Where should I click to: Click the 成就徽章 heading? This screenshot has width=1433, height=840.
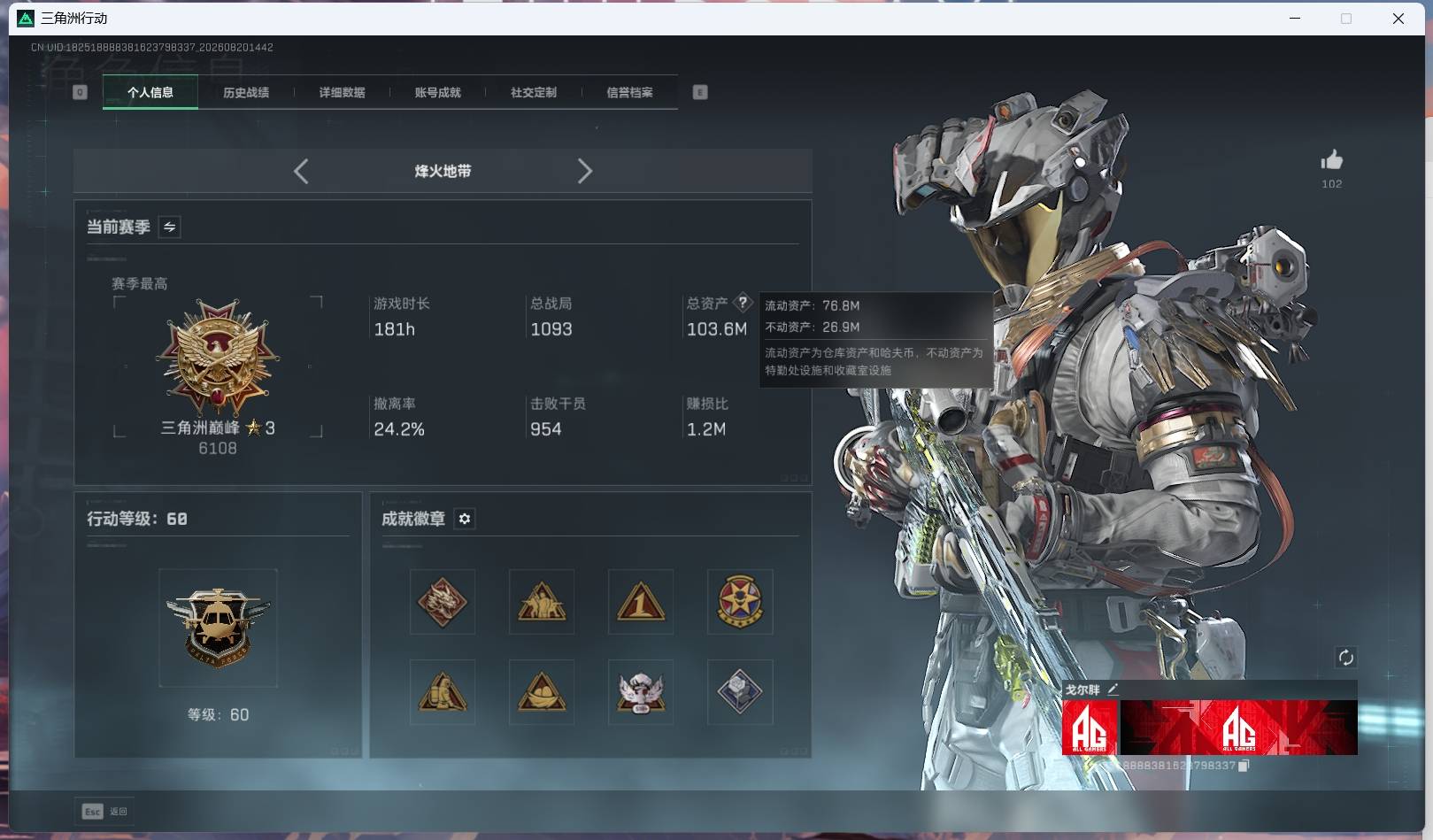[x=413, y=519]
